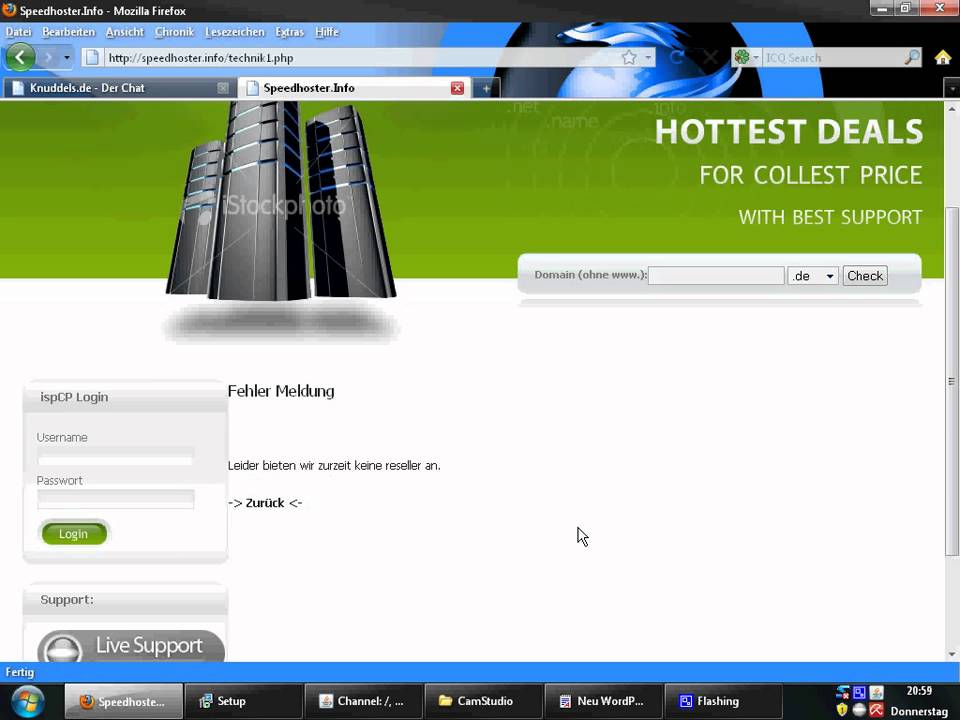The height and width of the screenshot is (720, 960).
Task: Click the green Login button
Action: click(74, 533)
